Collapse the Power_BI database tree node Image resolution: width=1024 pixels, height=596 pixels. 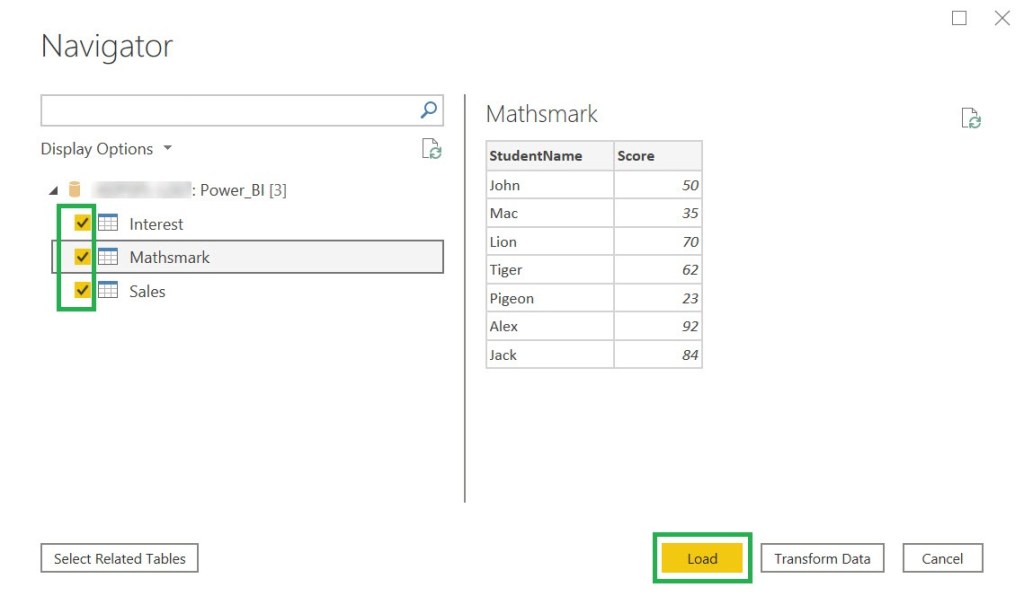click(53, 190)
